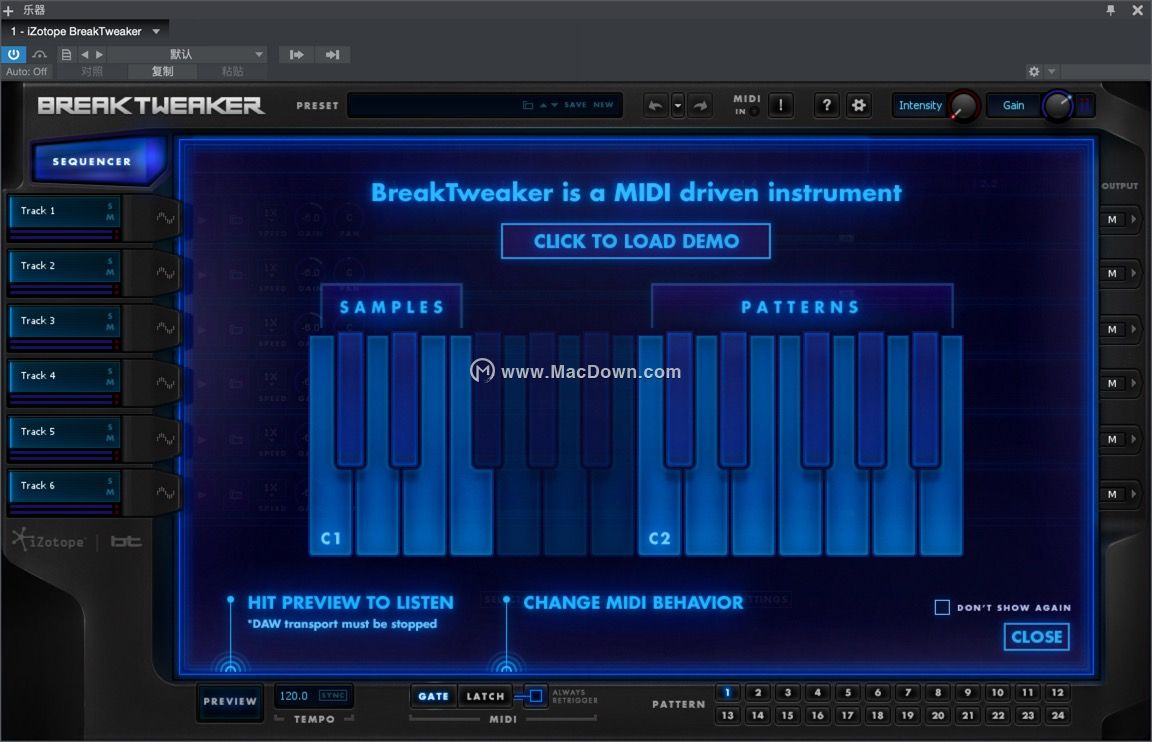Open the question mark help button

[x=827, y=106]
